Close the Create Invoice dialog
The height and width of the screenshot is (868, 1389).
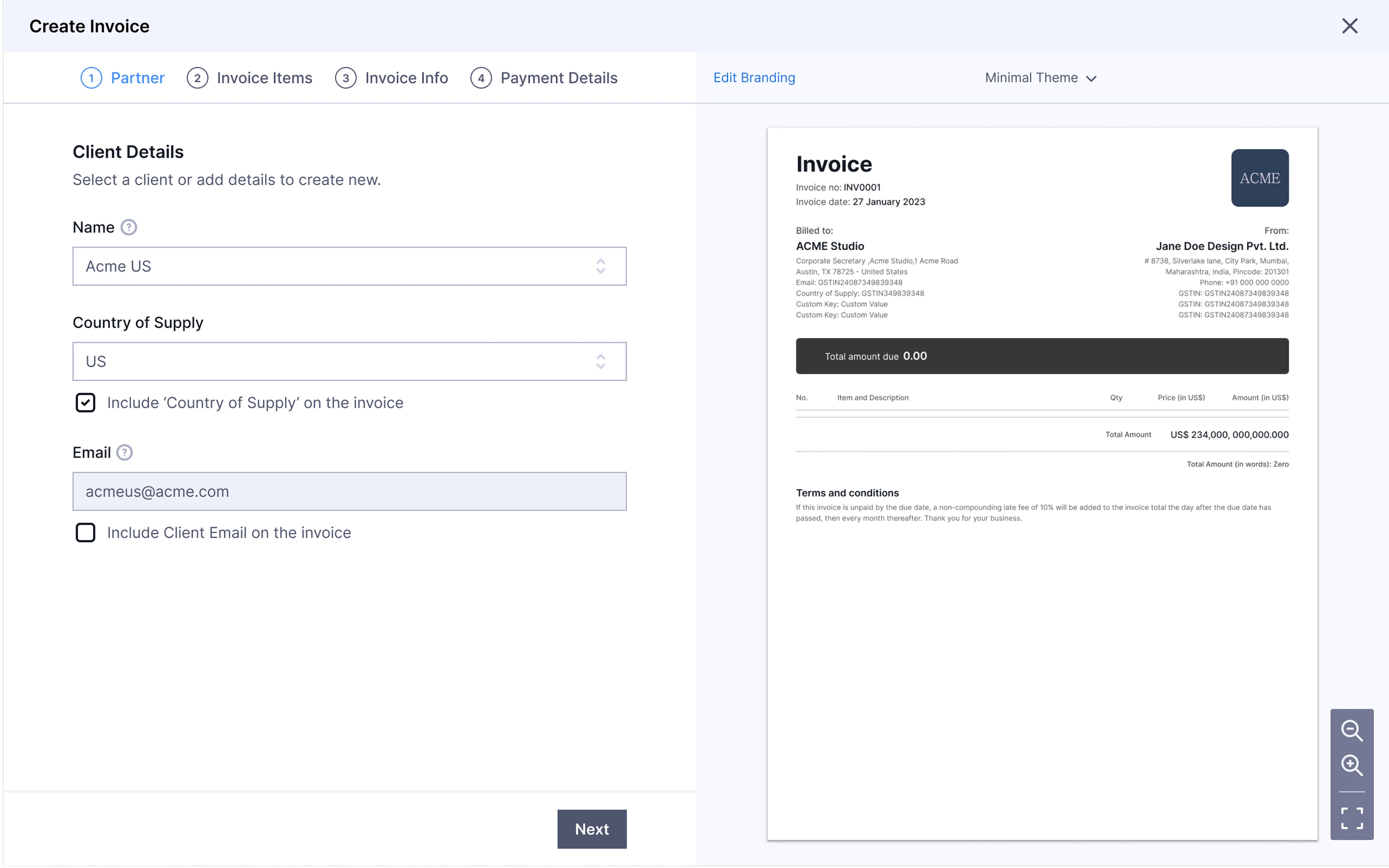(1350, 26)
